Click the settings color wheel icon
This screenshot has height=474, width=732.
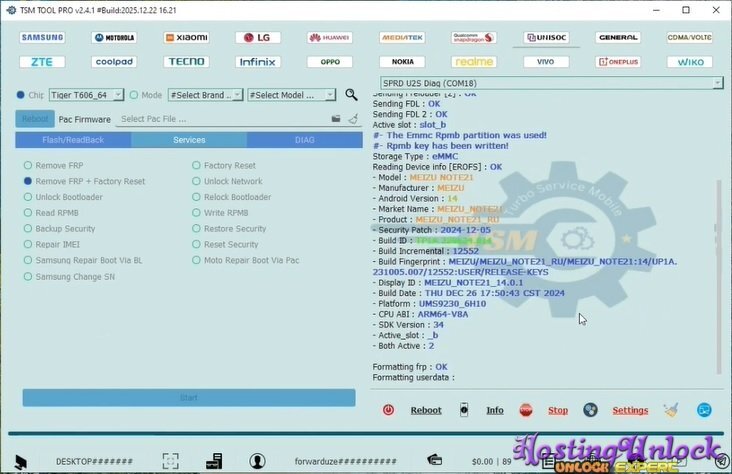pos(591,410)
